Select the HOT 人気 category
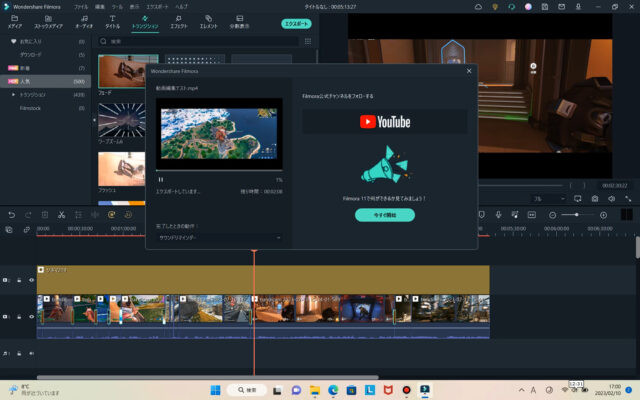 pyautogui.click(x=45, y=81)
